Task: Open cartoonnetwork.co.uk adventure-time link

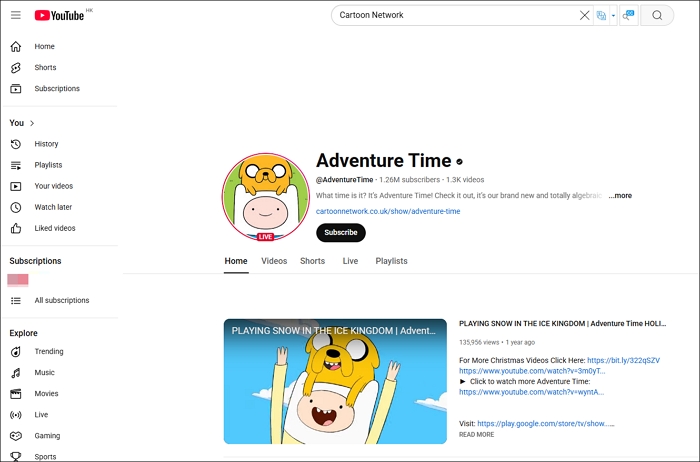Action: click(388, 211)
